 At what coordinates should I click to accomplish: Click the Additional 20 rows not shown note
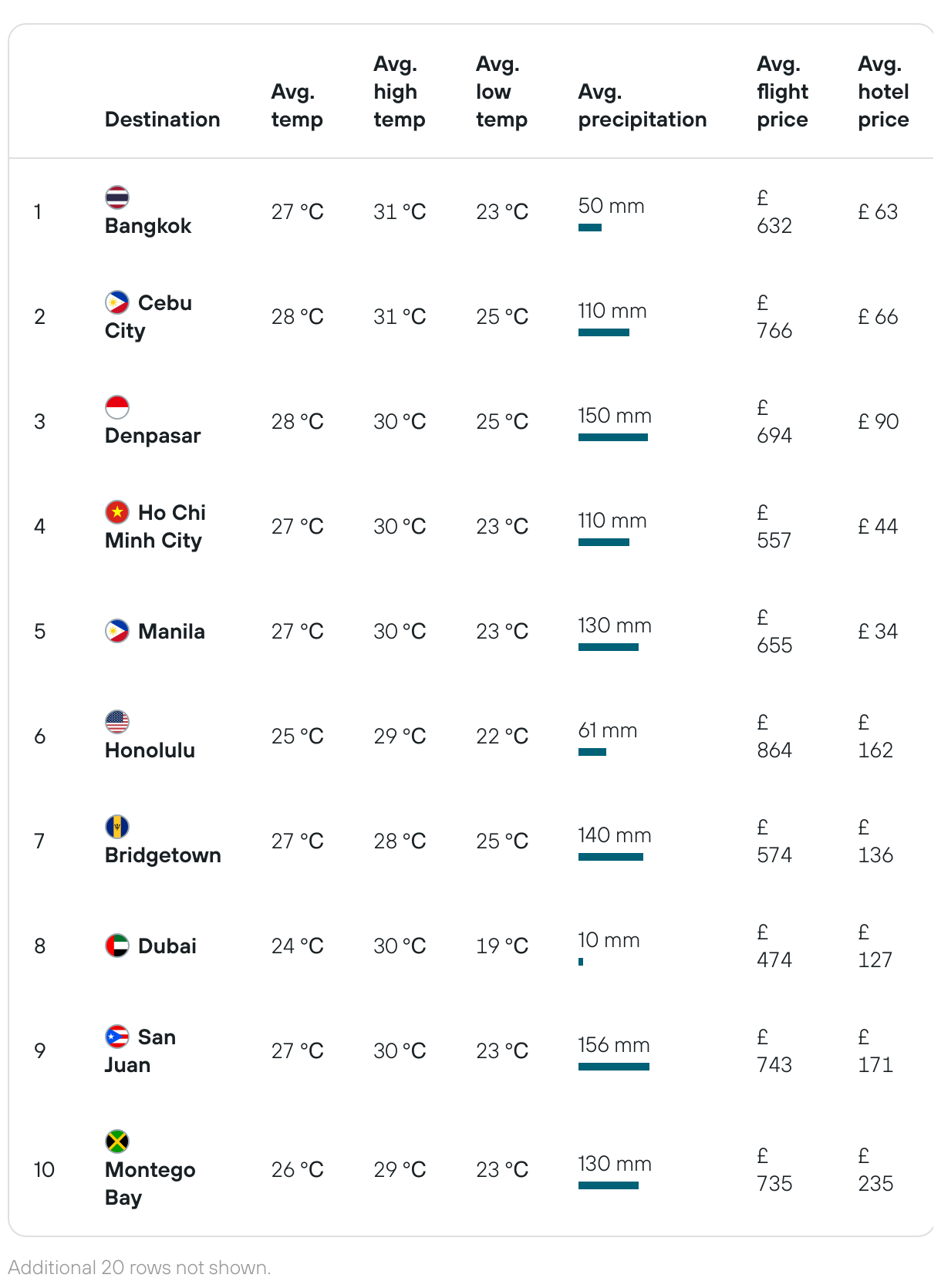click(140, 1267)
